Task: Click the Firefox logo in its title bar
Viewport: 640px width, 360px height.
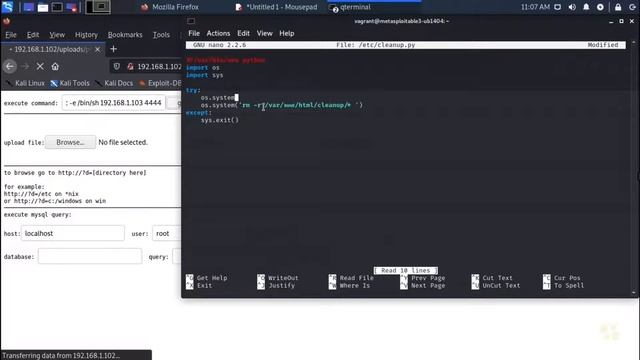Action: tap(7, 21)
